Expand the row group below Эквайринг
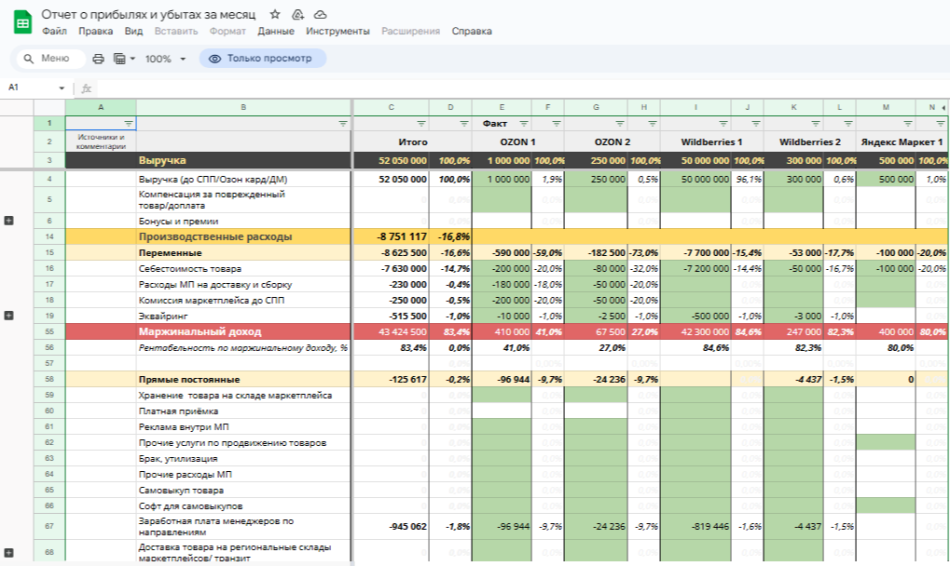Screen dimensions: 950x566 coord(9,315)
